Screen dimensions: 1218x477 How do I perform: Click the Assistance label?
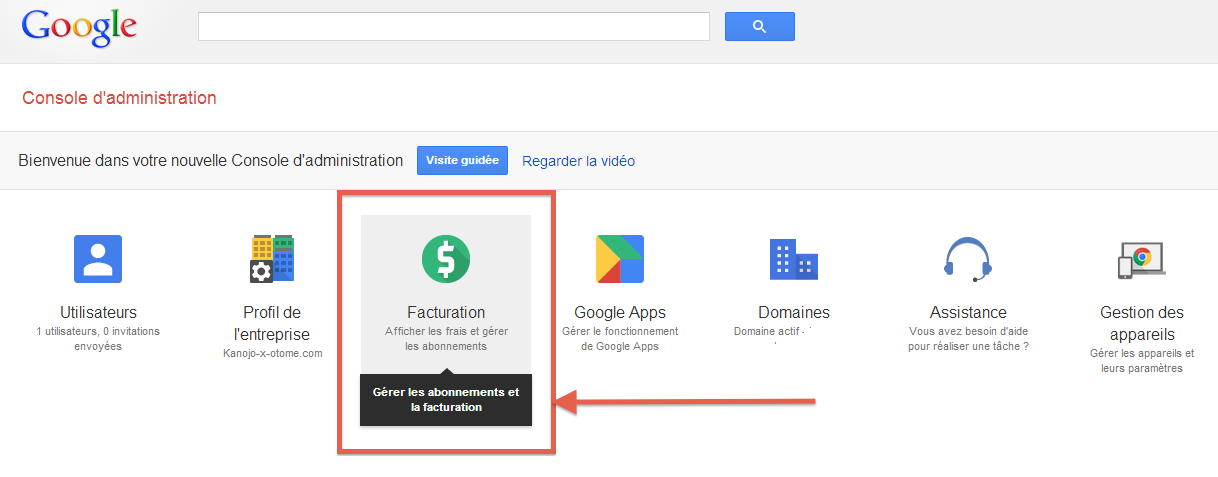(968, 312)
